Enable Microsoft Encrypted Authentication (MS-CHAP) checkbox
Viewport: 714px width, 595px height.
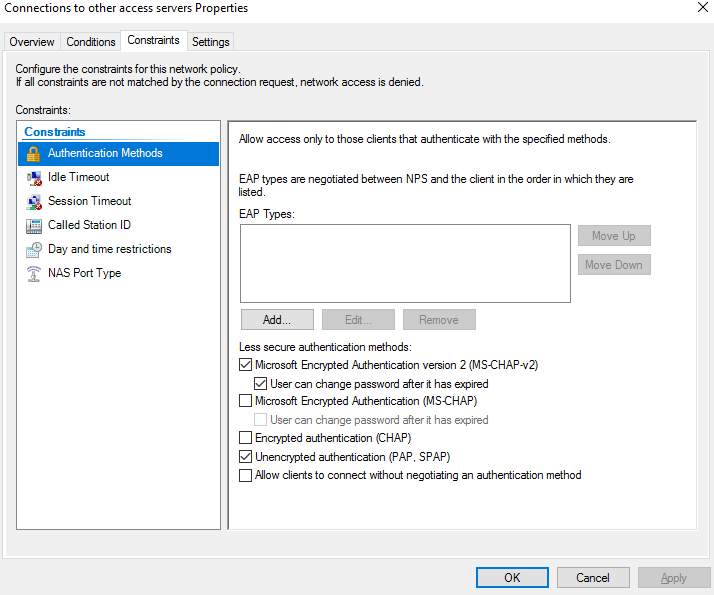pyautogui.click(x=246, y=401)
